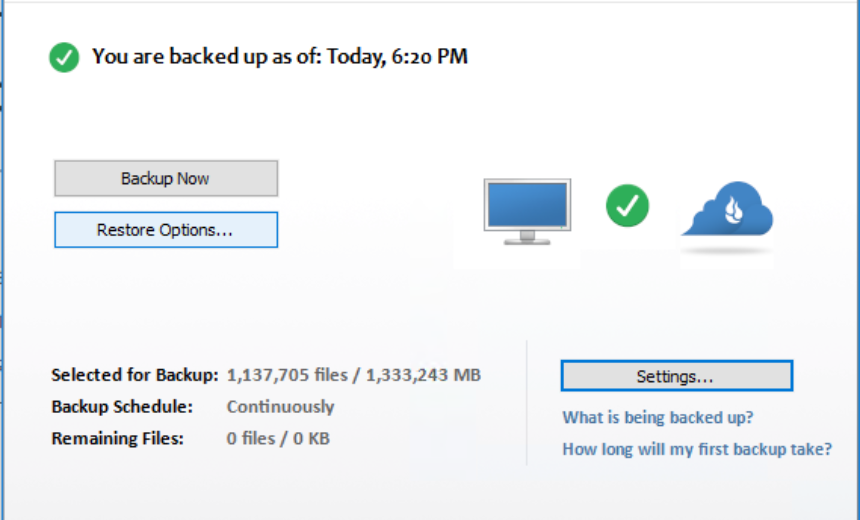The height and width of the screenshot is (520, 860).
Task: Start a backup with Backup Now
Action: tap(165, 179)
